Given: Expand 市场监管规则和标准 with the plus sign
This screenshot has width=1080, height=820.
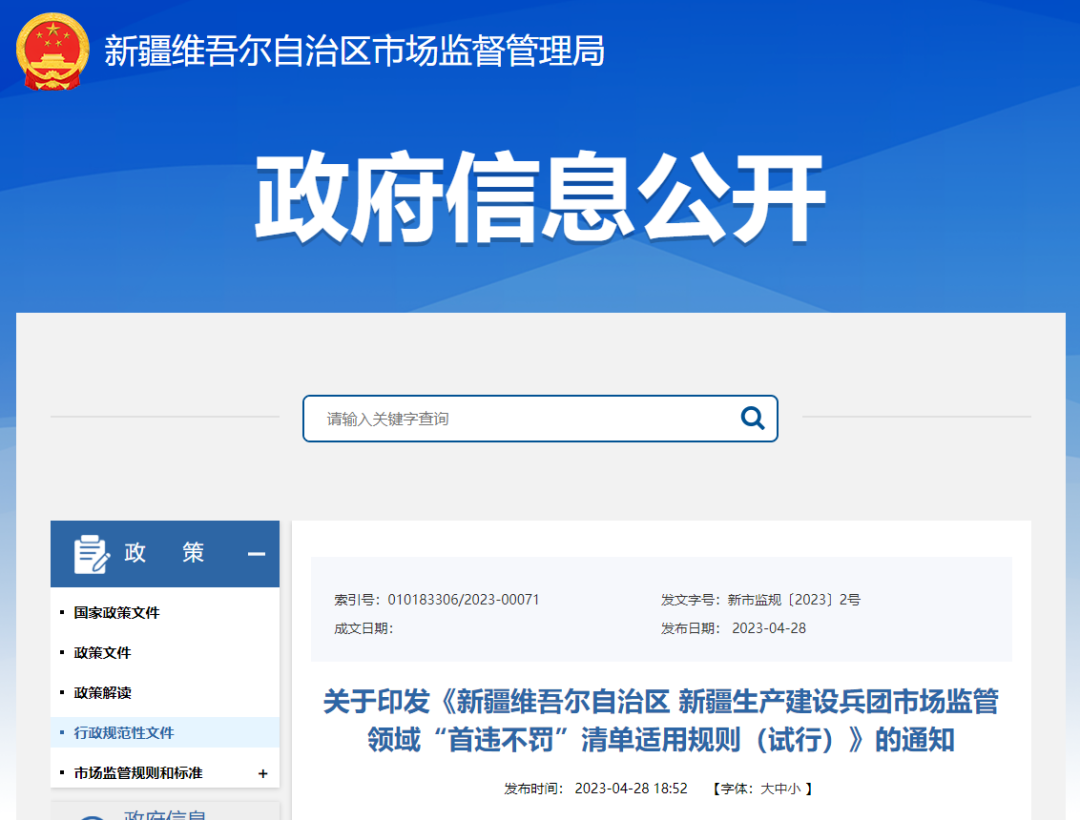Looking at the screenshot, I should click(263, 773).
